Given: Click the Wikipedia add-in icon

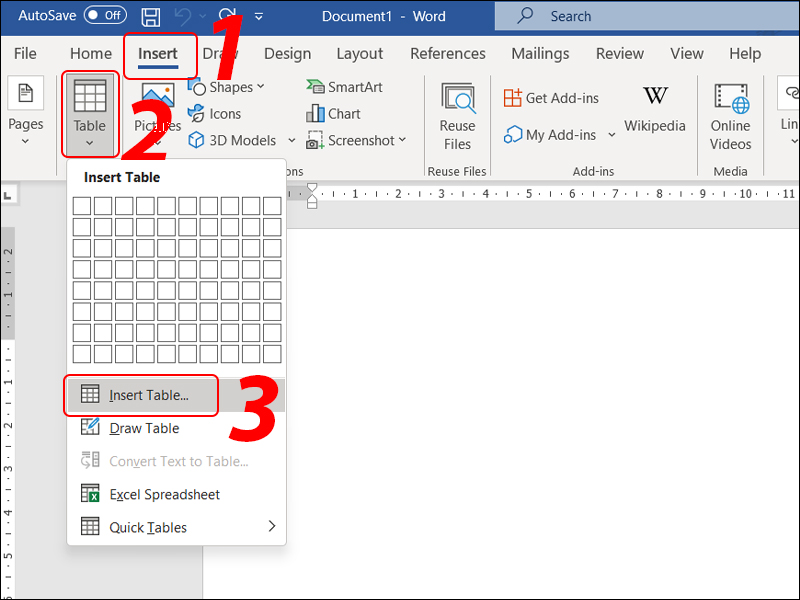Looking at the screenshot, I should [655, 108].
